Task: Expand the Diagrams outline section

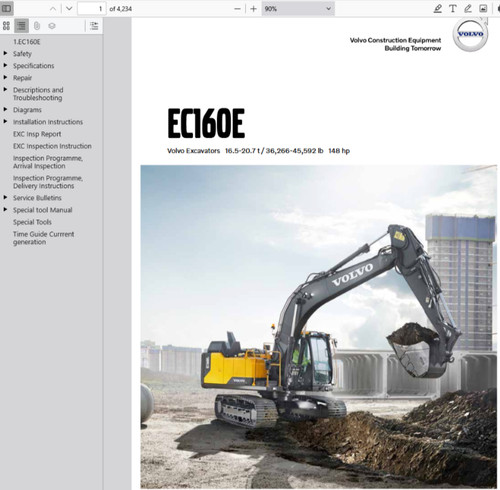Action: point(5,109)
